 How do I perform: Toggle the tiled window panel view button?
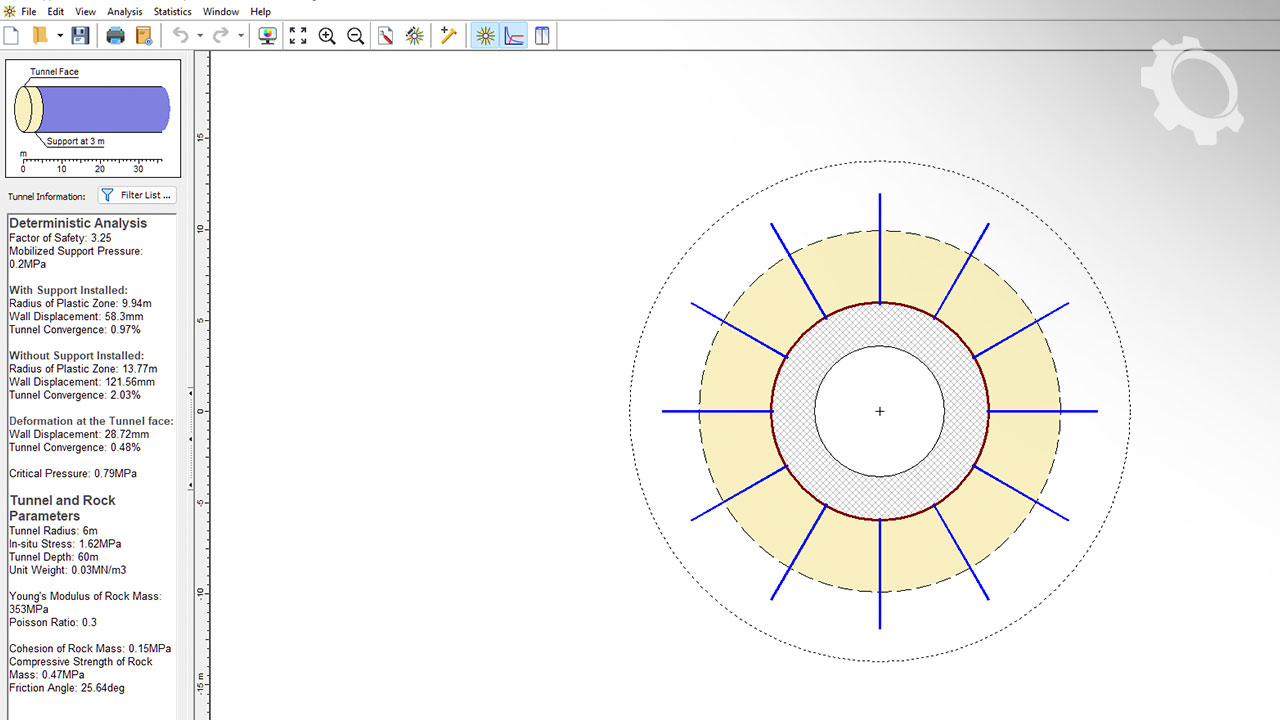(542, 36)
